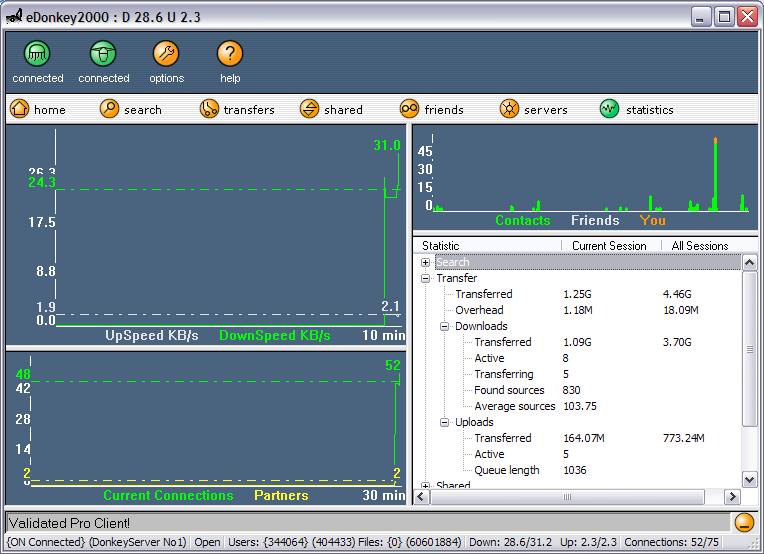Click the shared arrows icon
The width and height of the screenshot is (764, 554).
click(x=309, y=108)
